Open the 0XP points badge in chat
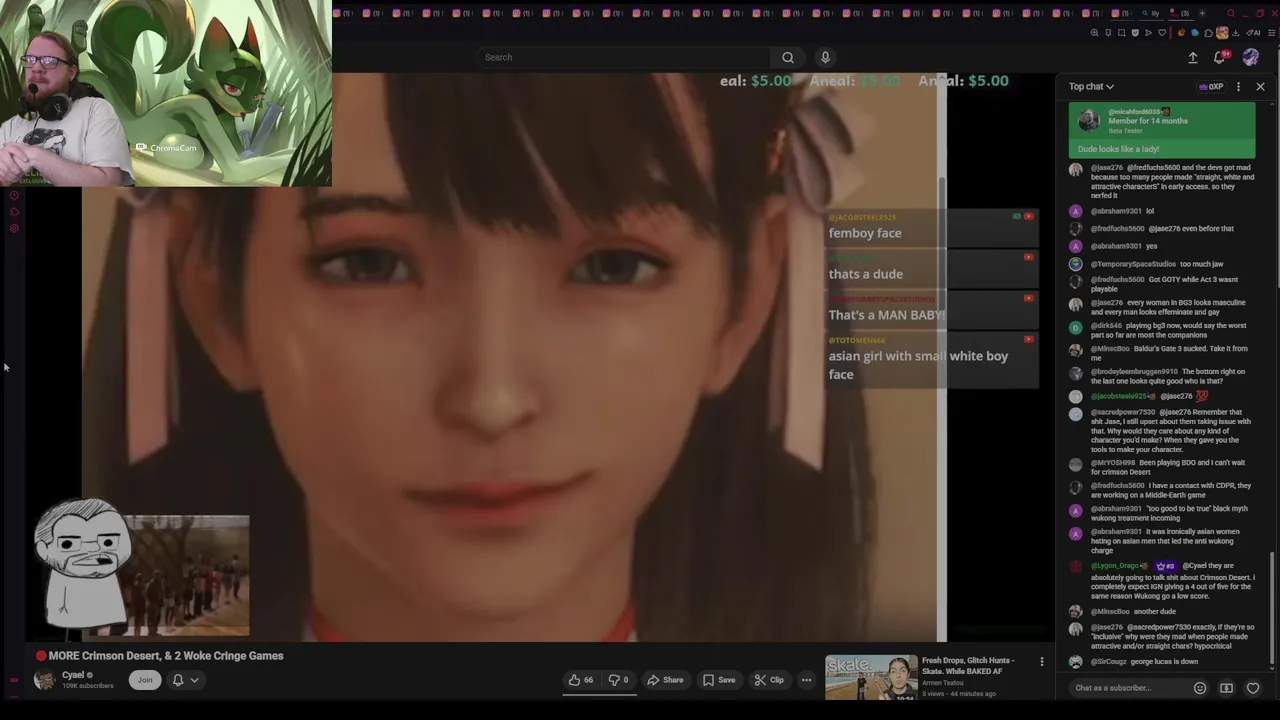This screenshot has height=720, width=1280. coord(1212,87)
